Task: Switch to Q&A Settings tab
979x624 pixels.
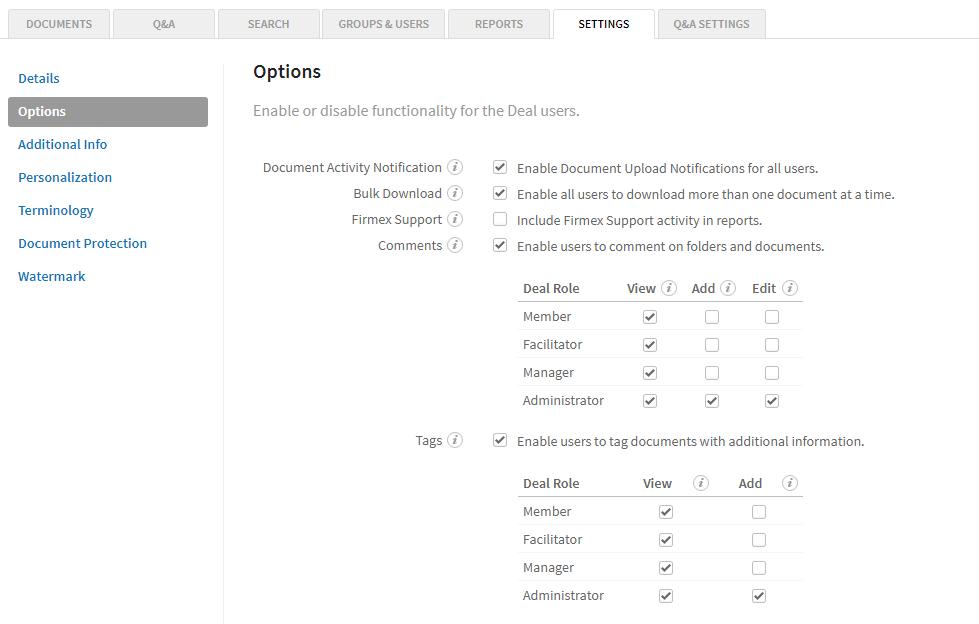Action: 711,24
